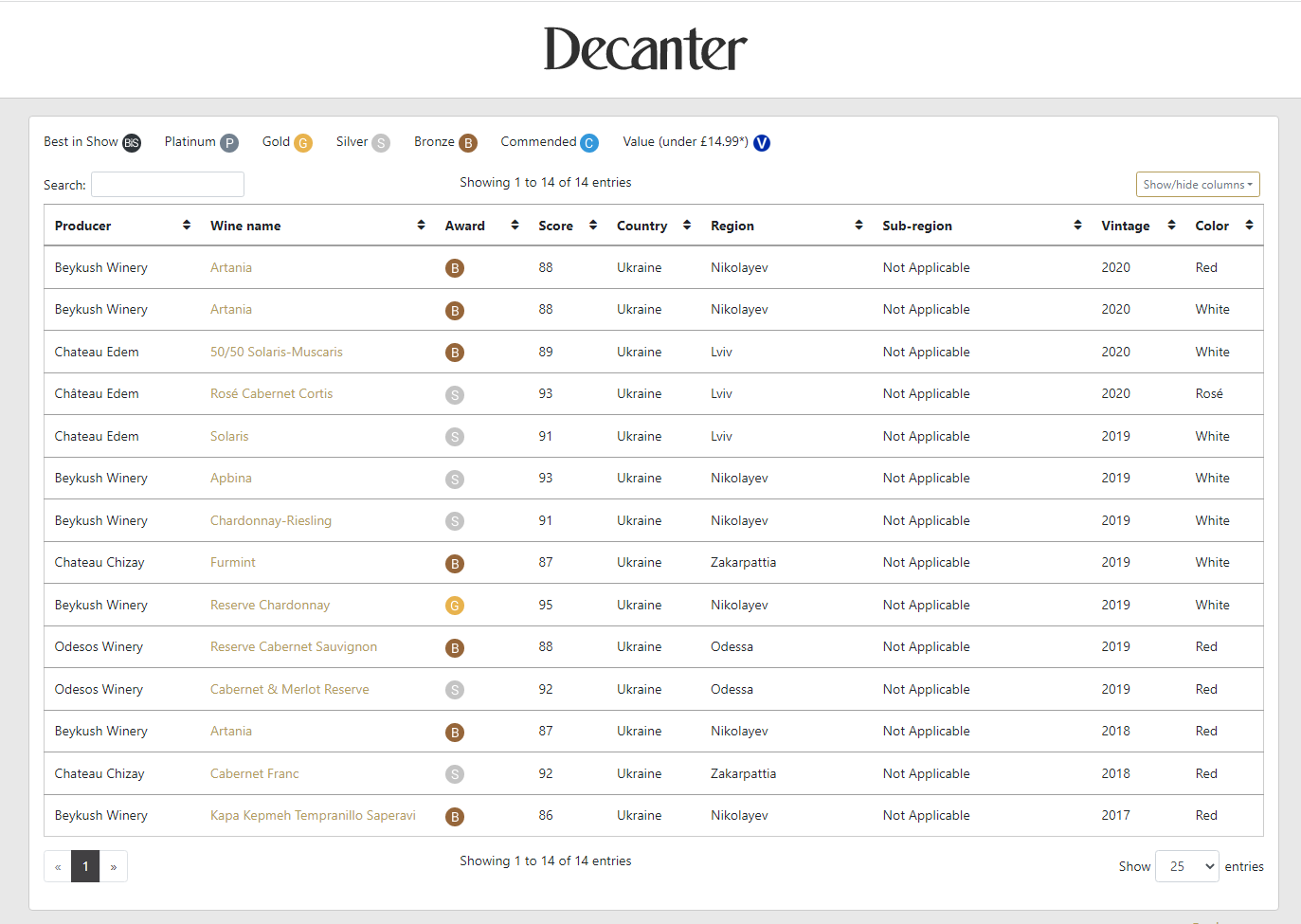Click the Commended C legend badge
Screen dimensions: 1301x924
[589, 143]
